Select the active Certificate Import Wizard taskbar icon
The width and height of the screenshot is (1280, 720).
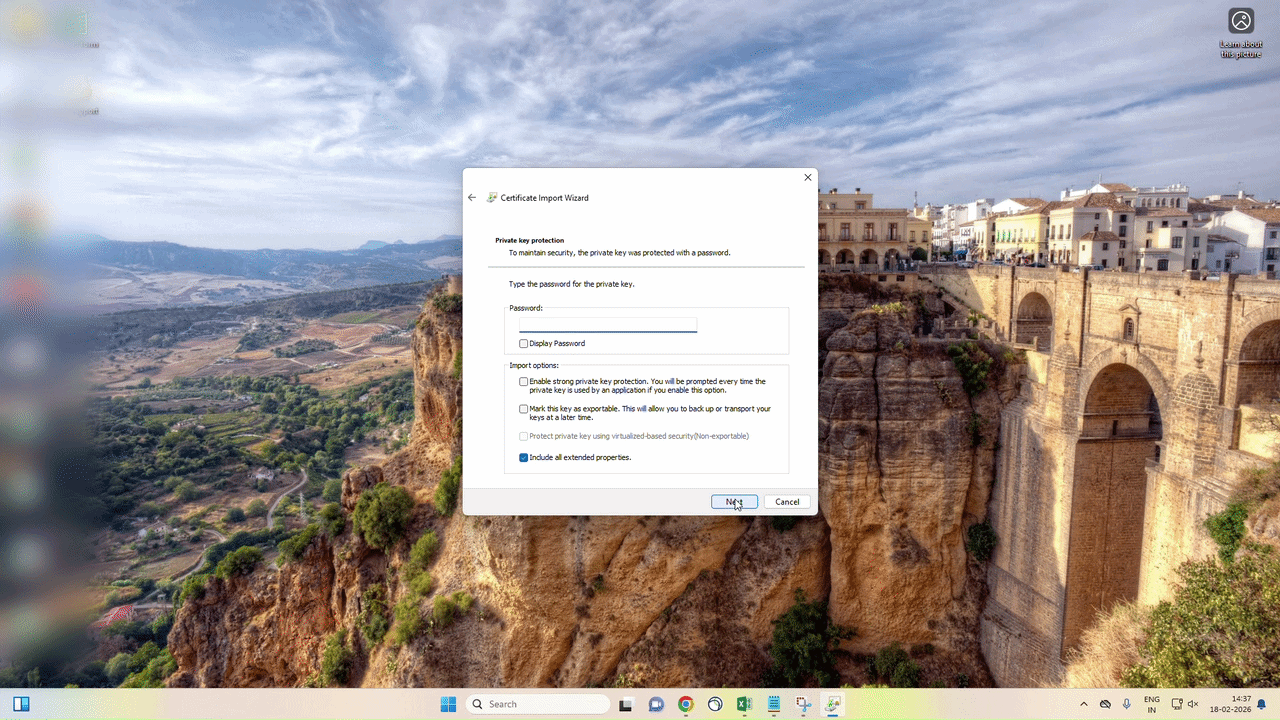click(x=833, y=704)
